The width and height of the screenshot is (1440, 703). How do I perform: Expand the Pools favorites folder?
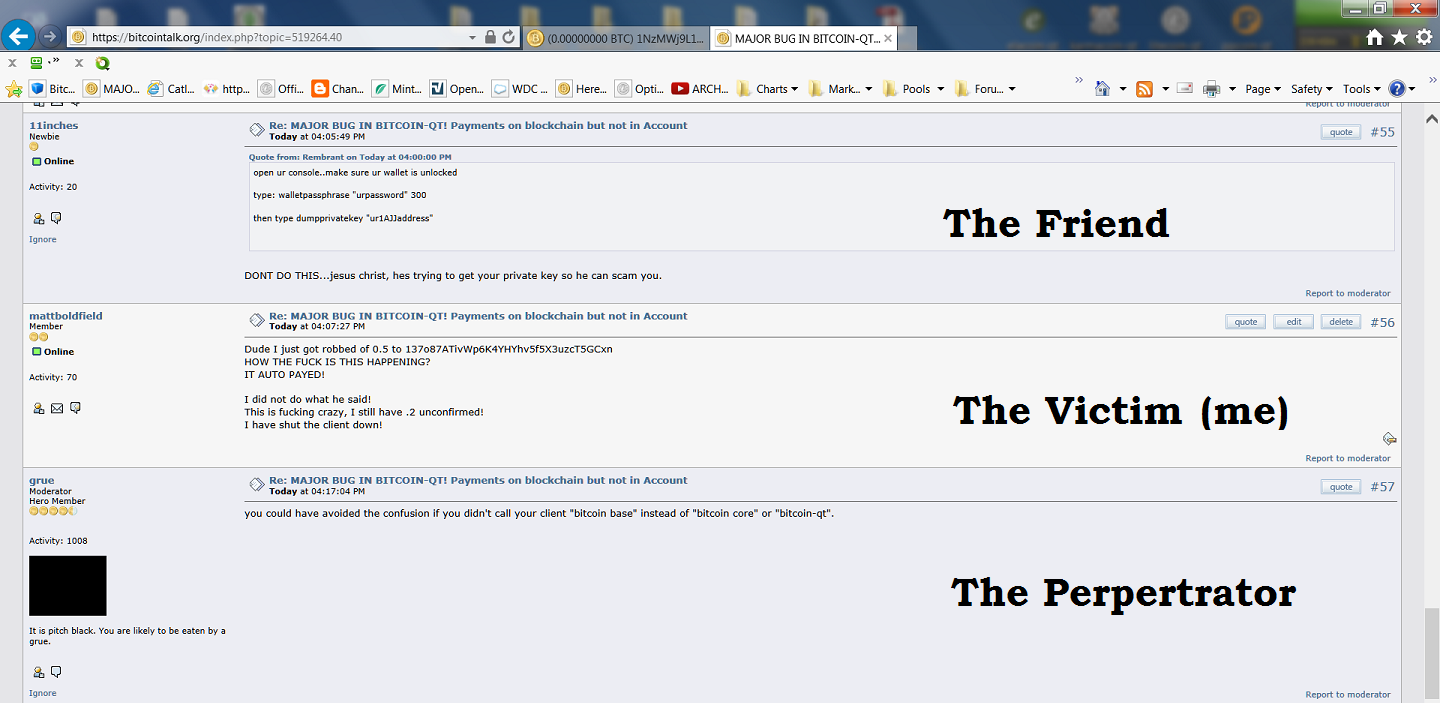913,89
